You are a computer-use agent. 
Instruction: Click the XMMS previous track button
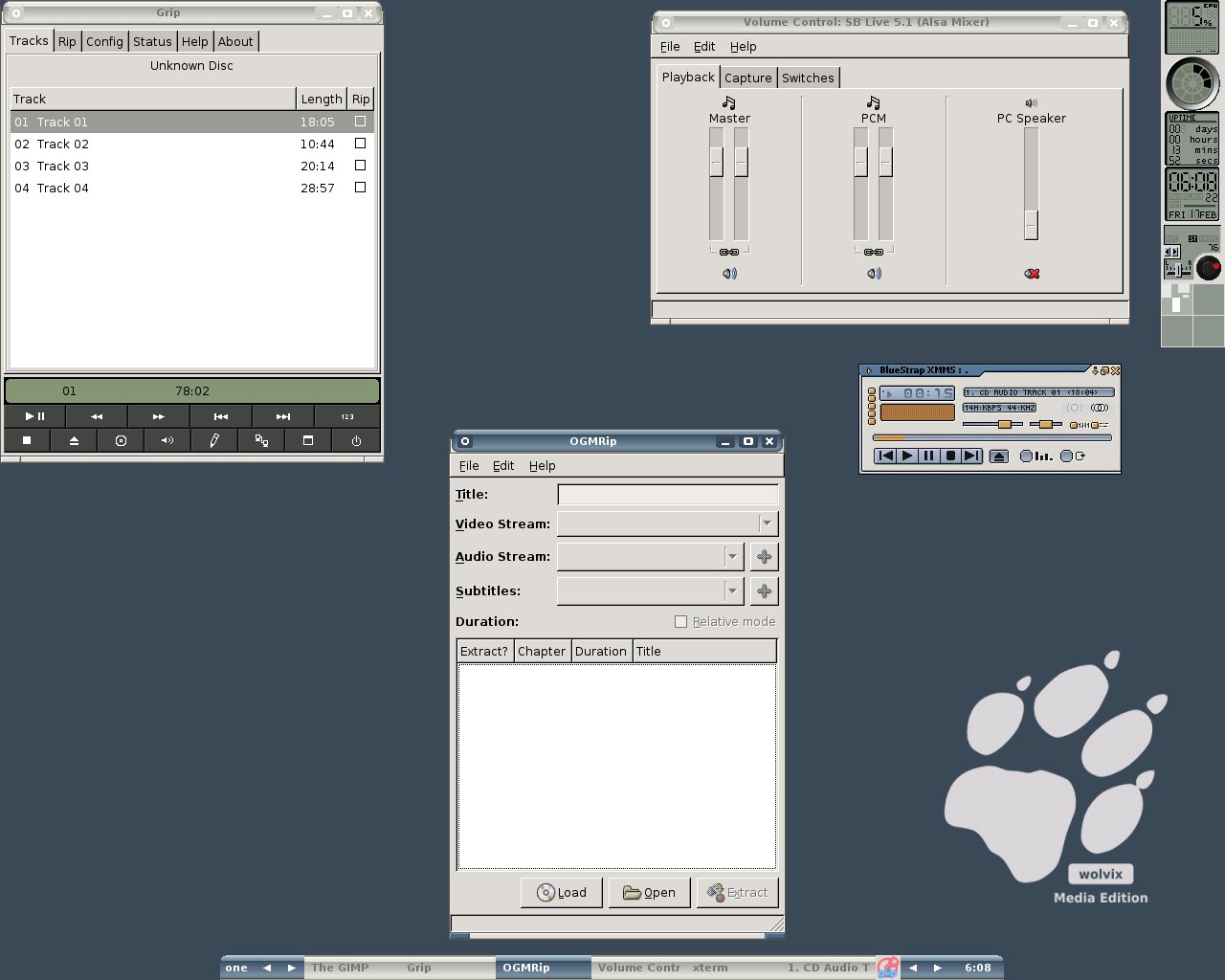coord(885,456)
